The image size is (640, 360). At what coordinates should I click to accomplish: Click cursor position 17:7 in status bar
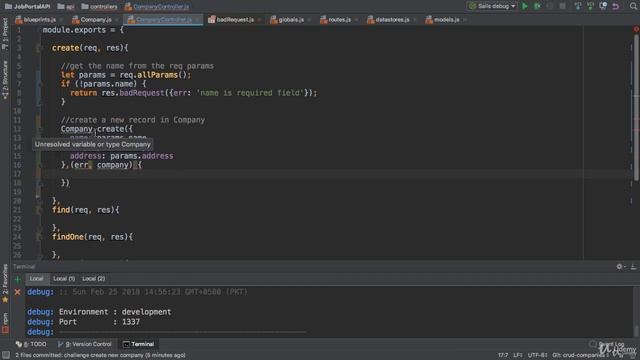click(503, 355)
